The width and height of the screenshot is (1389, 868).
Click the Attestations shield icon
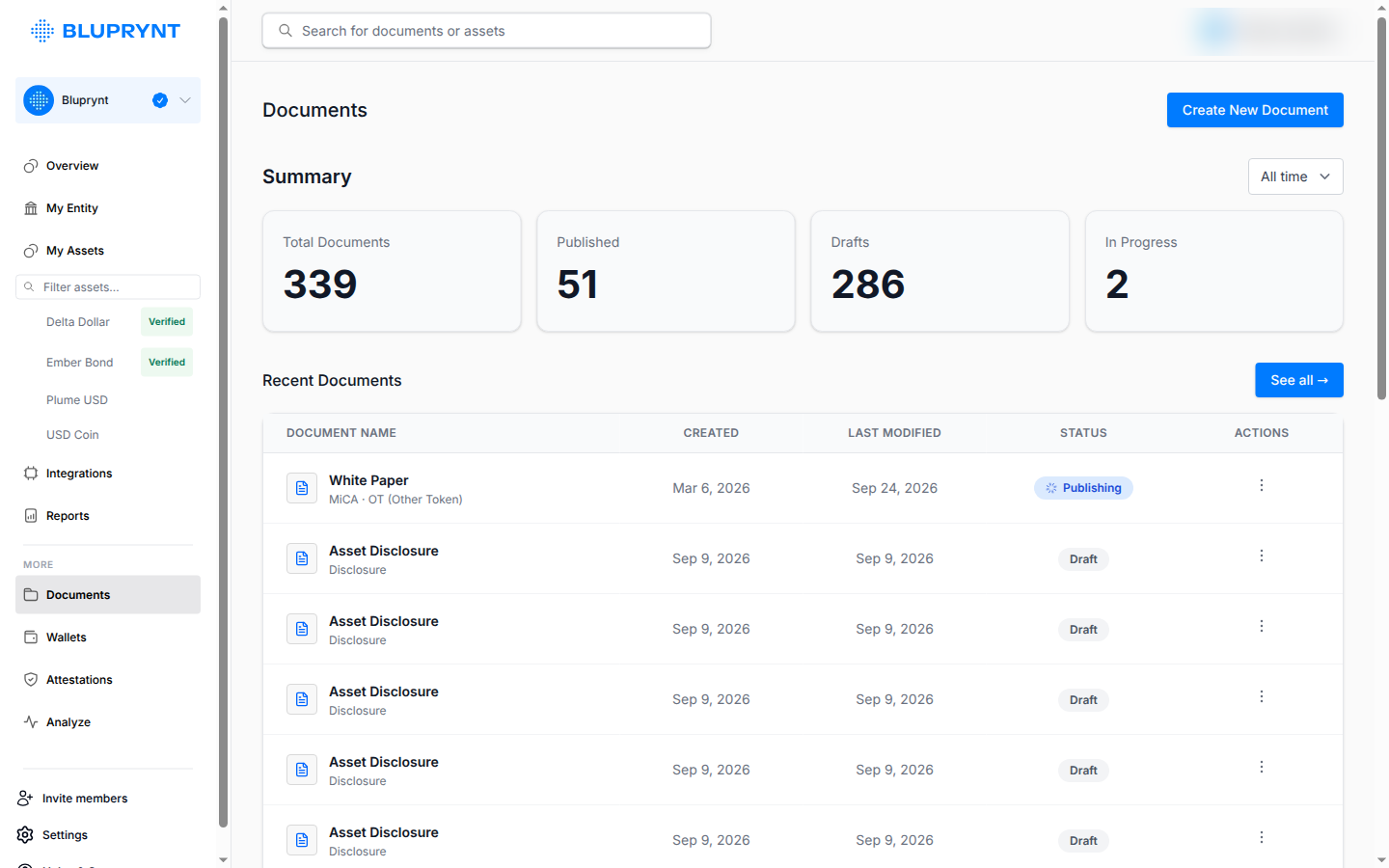click(x=31, y=680)
